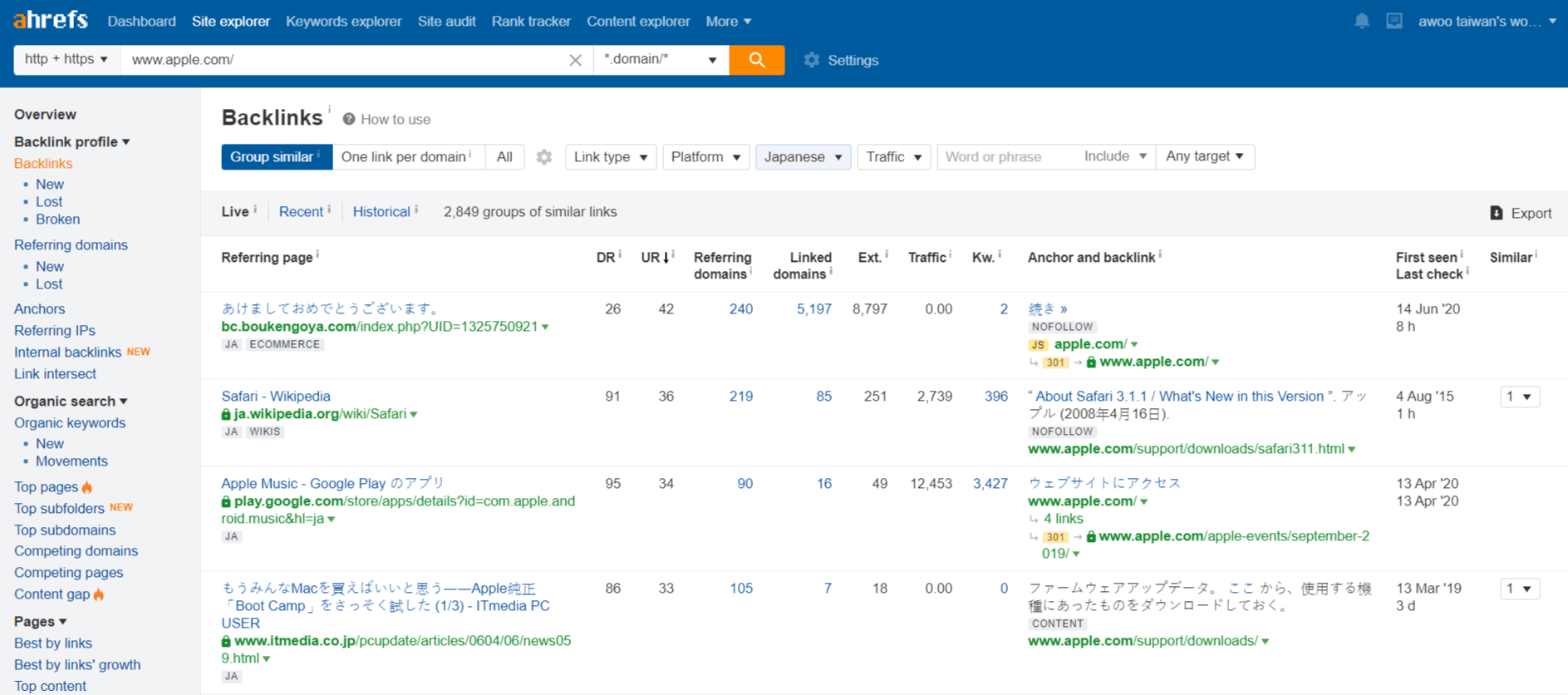
Task: Click the JS badge next to apple.com/
Action: click(x=1038, y=344)
